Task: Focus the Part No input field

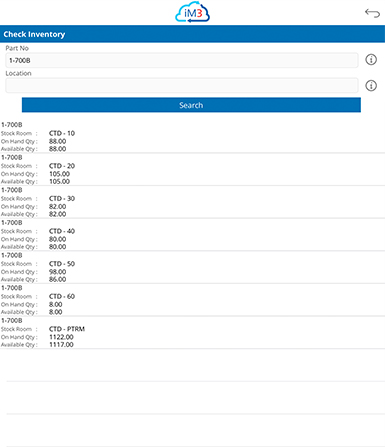Action: tap(182, 60)
